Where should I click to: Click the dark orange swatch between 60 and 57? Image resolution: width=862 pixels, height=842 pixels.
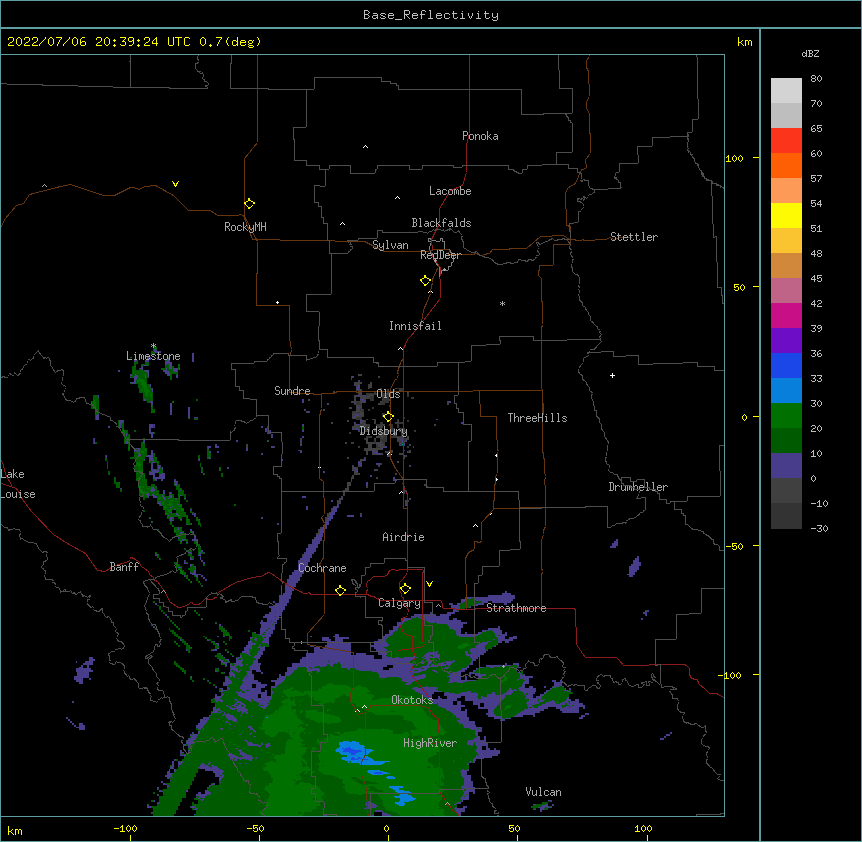786,165
